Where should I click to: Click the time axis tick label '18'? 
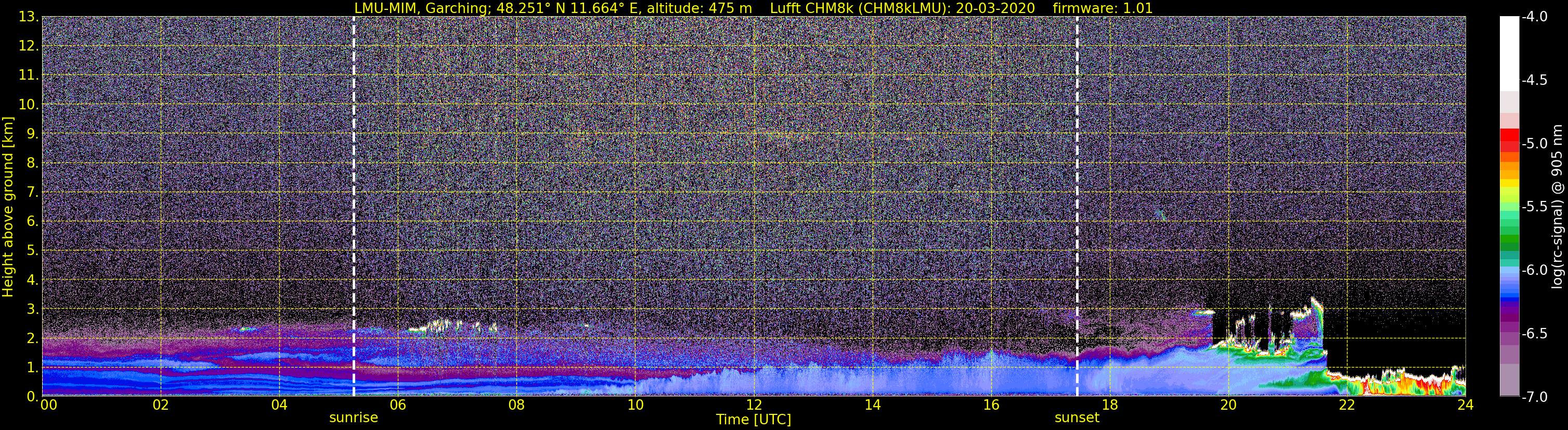click(x=1110, y=406)
